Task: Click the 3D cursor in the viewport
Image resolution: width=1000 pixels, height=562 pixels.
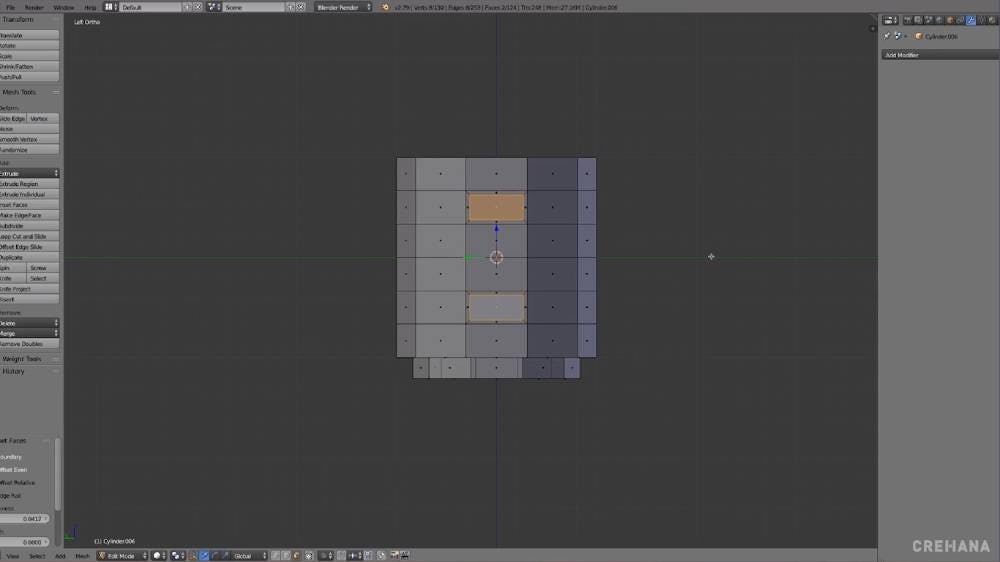Action: coord(496,257)
